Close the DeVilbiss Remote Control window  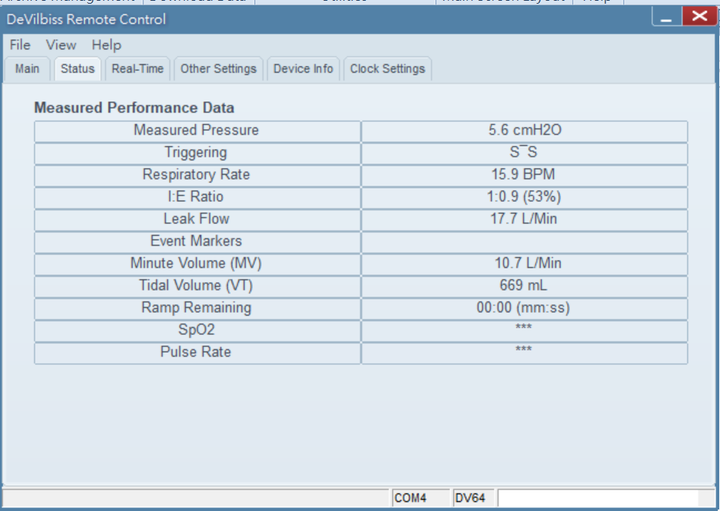700,16
